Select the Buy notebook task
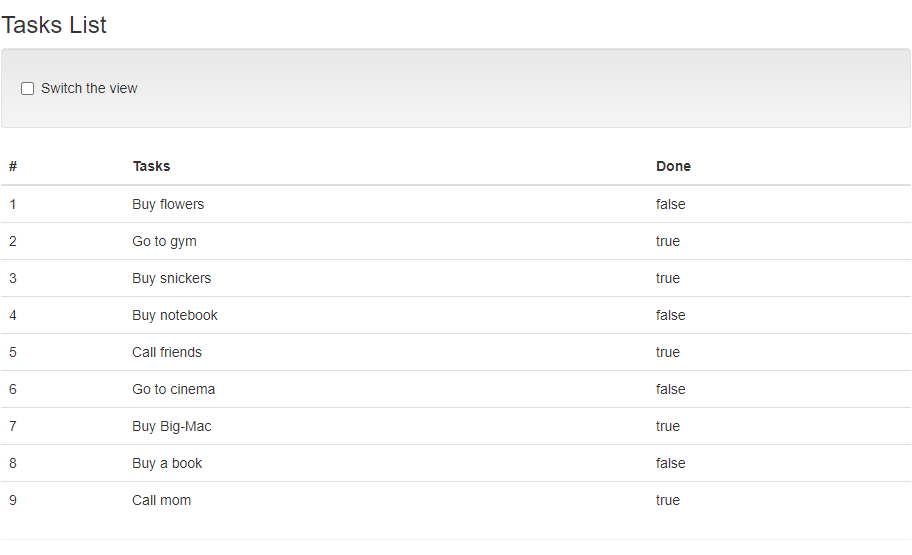This screenshot has width=912, height=555. (175, 315)
